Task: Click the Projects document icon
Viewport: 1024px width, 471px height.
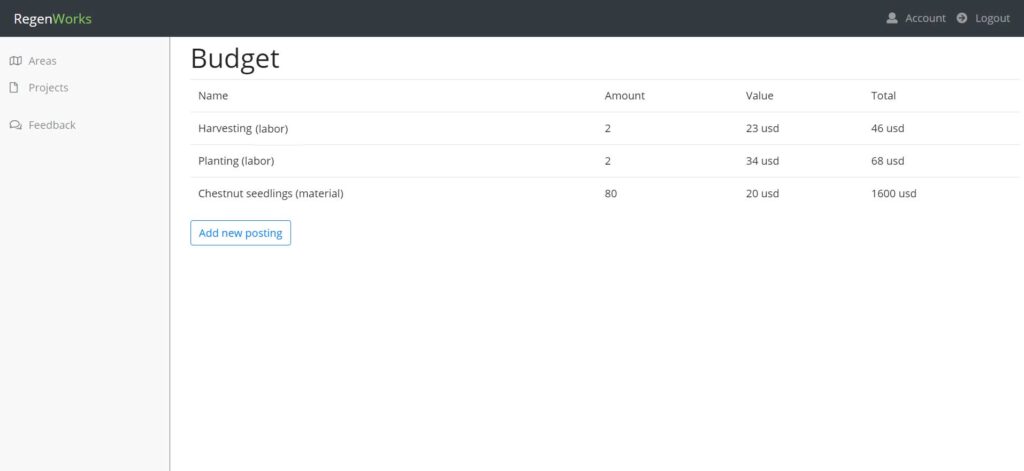Action: (14, 88)
